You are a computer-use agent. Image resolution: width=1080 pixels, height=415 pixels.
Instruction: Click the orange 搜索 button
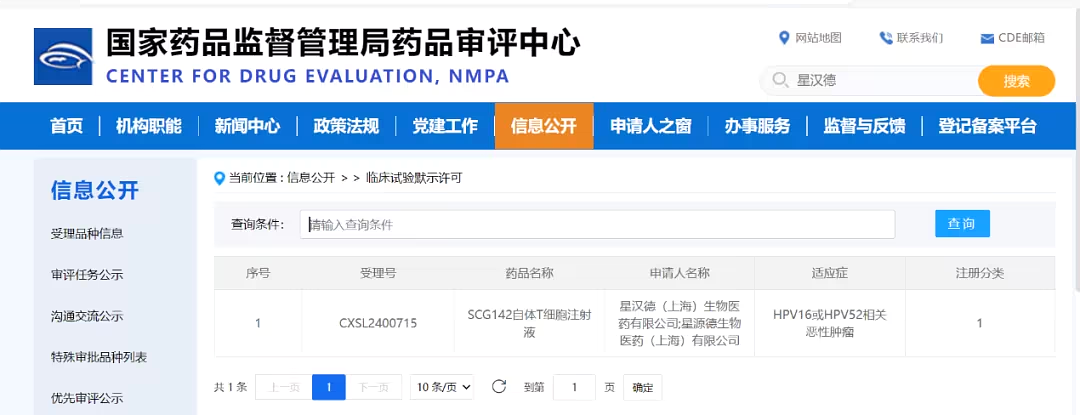1017,81
